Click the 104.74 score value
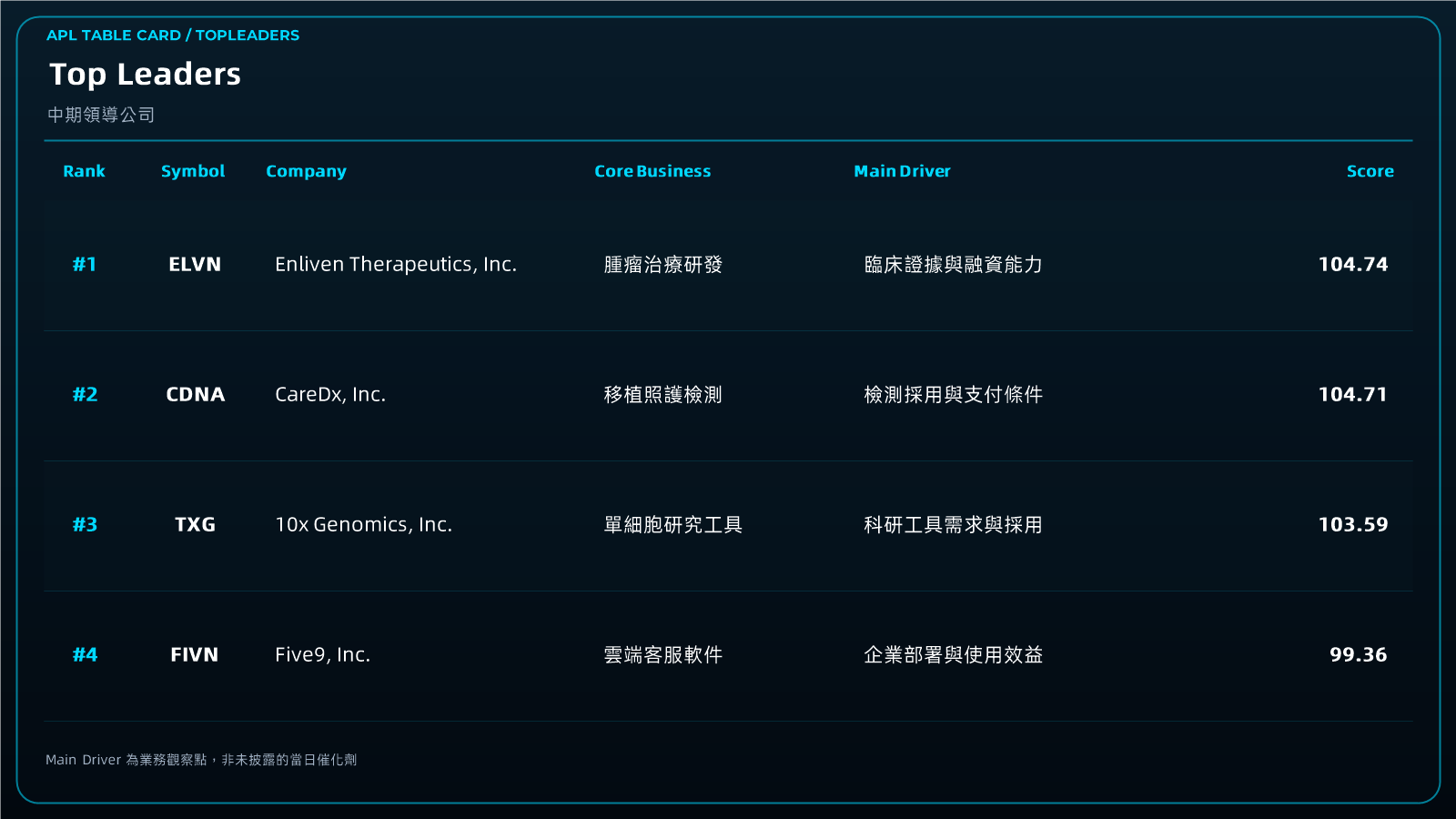The image size is (1456, 819). [x=1353, y=264]
